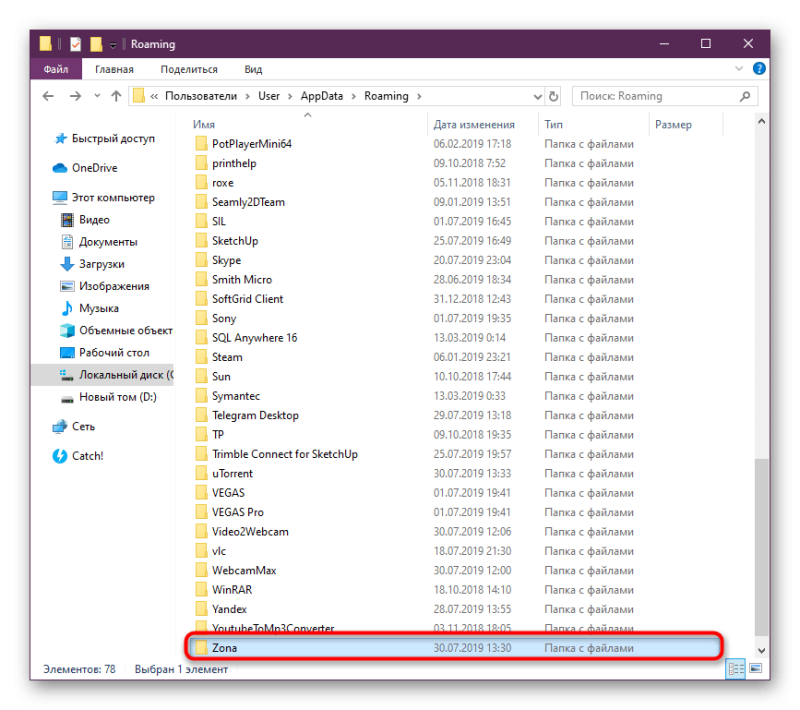Open the Поделиться ribbon tab
This screenshot has height=710, width=800.
click(189, 69)
